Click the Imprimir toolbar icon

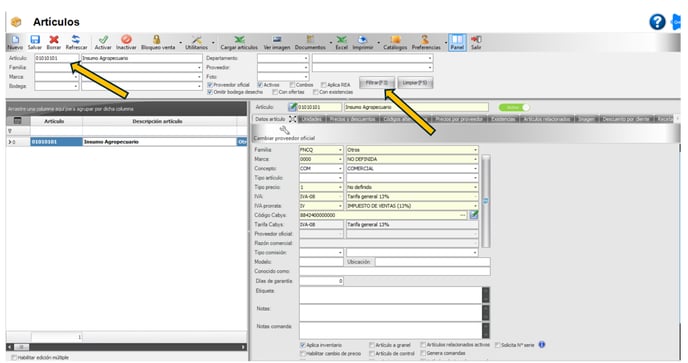pyautogui.click(x=363, y=40)
